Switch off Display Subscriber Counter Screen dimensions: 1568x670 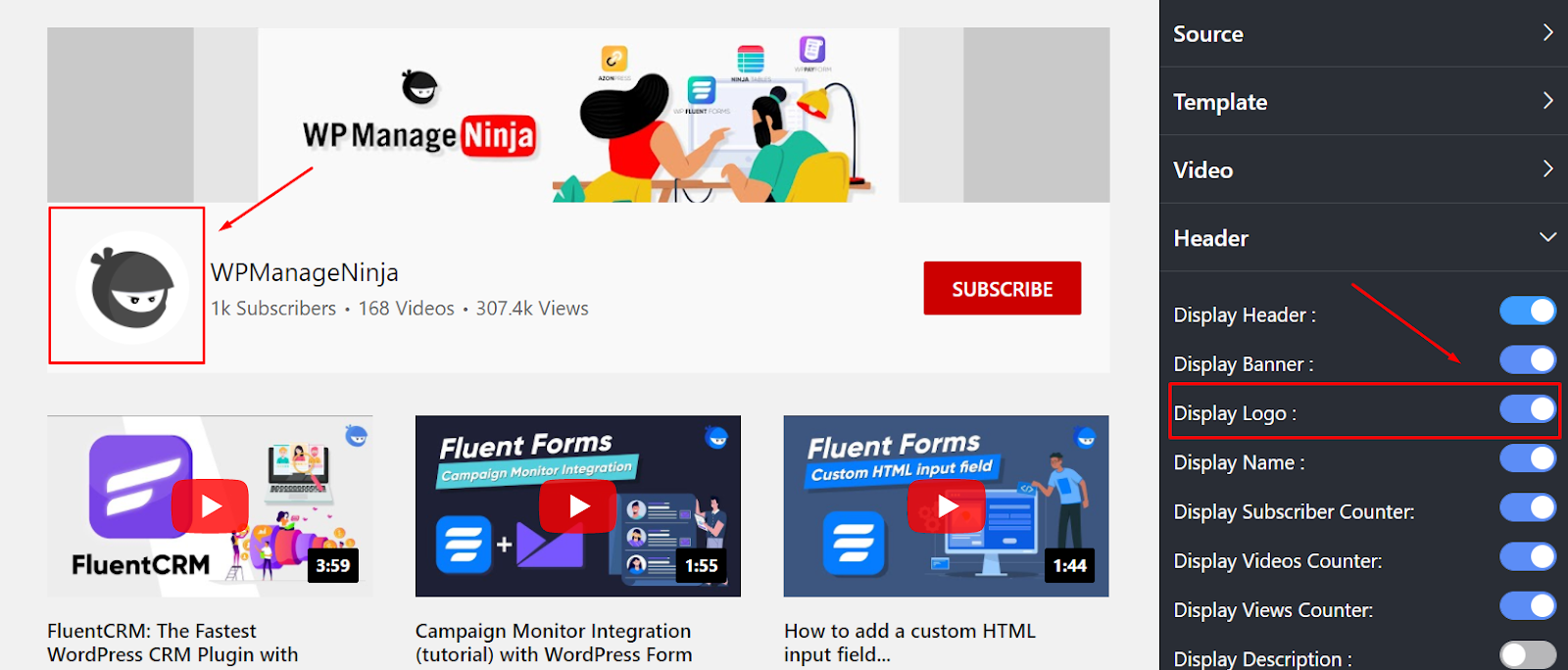[x=1528, y=507]
